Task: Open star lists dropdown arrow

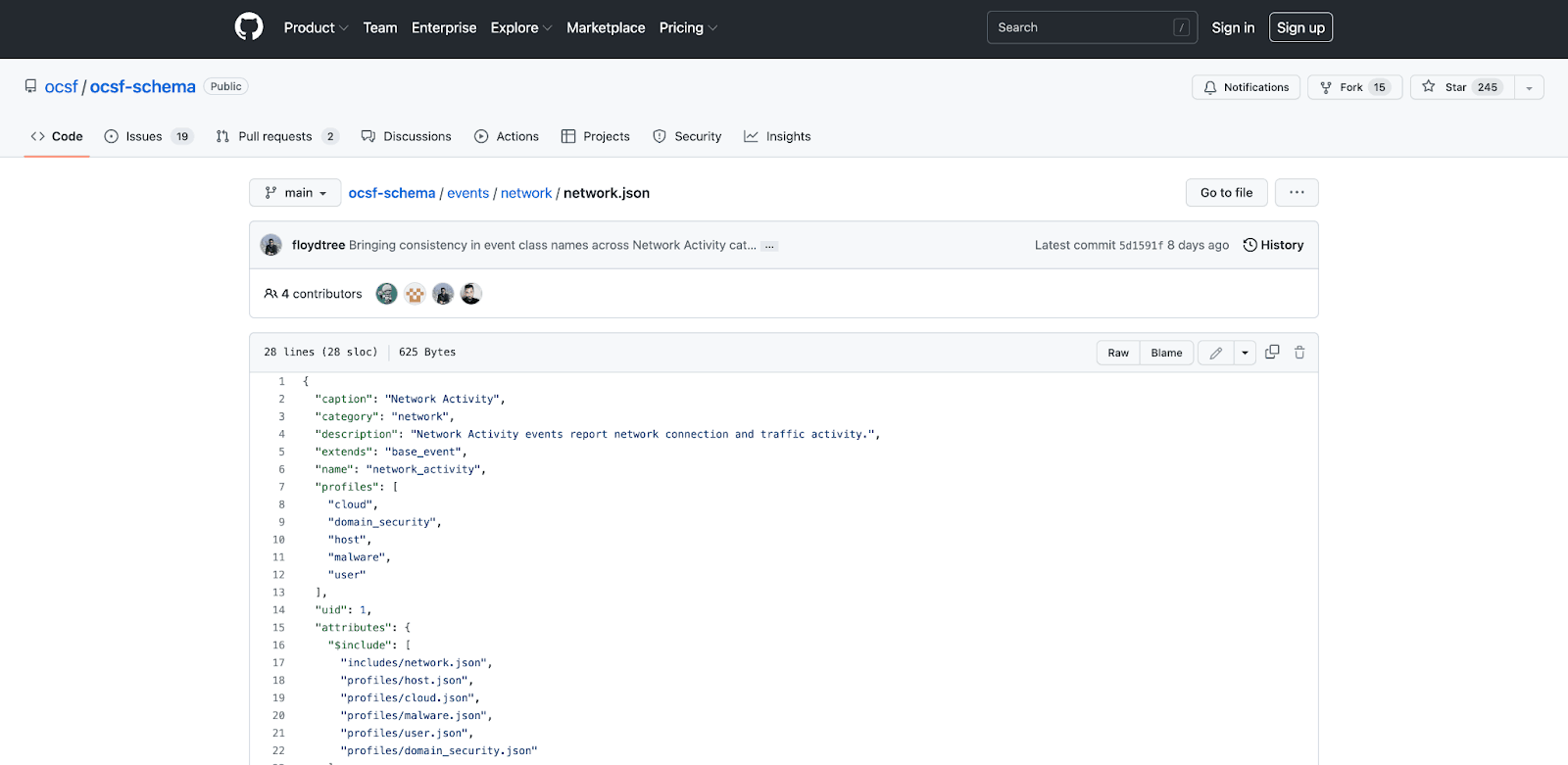Action: [x=1529, y=87]
